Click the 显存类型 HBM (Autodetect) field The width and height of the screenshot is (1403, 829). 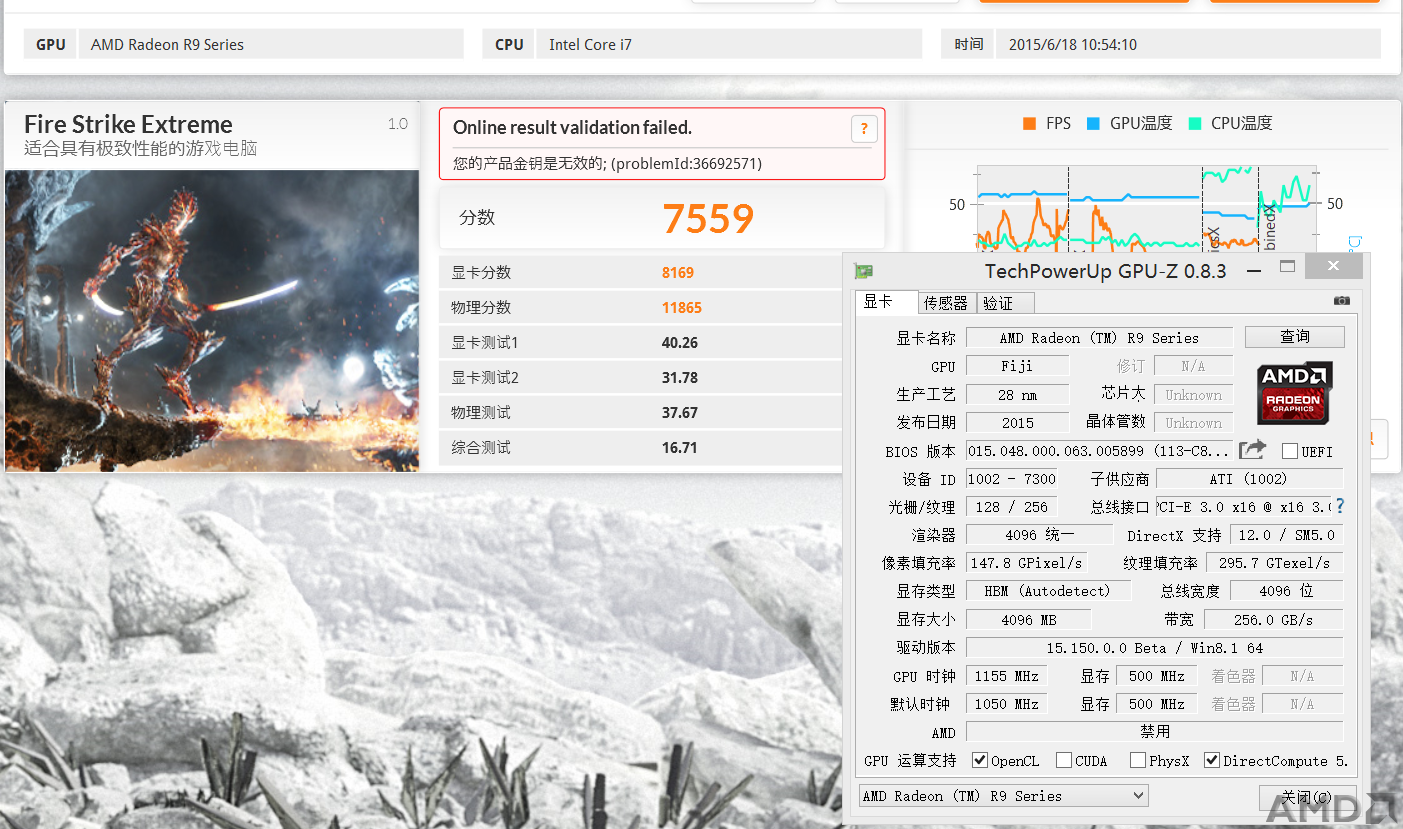click(1048, 591)
